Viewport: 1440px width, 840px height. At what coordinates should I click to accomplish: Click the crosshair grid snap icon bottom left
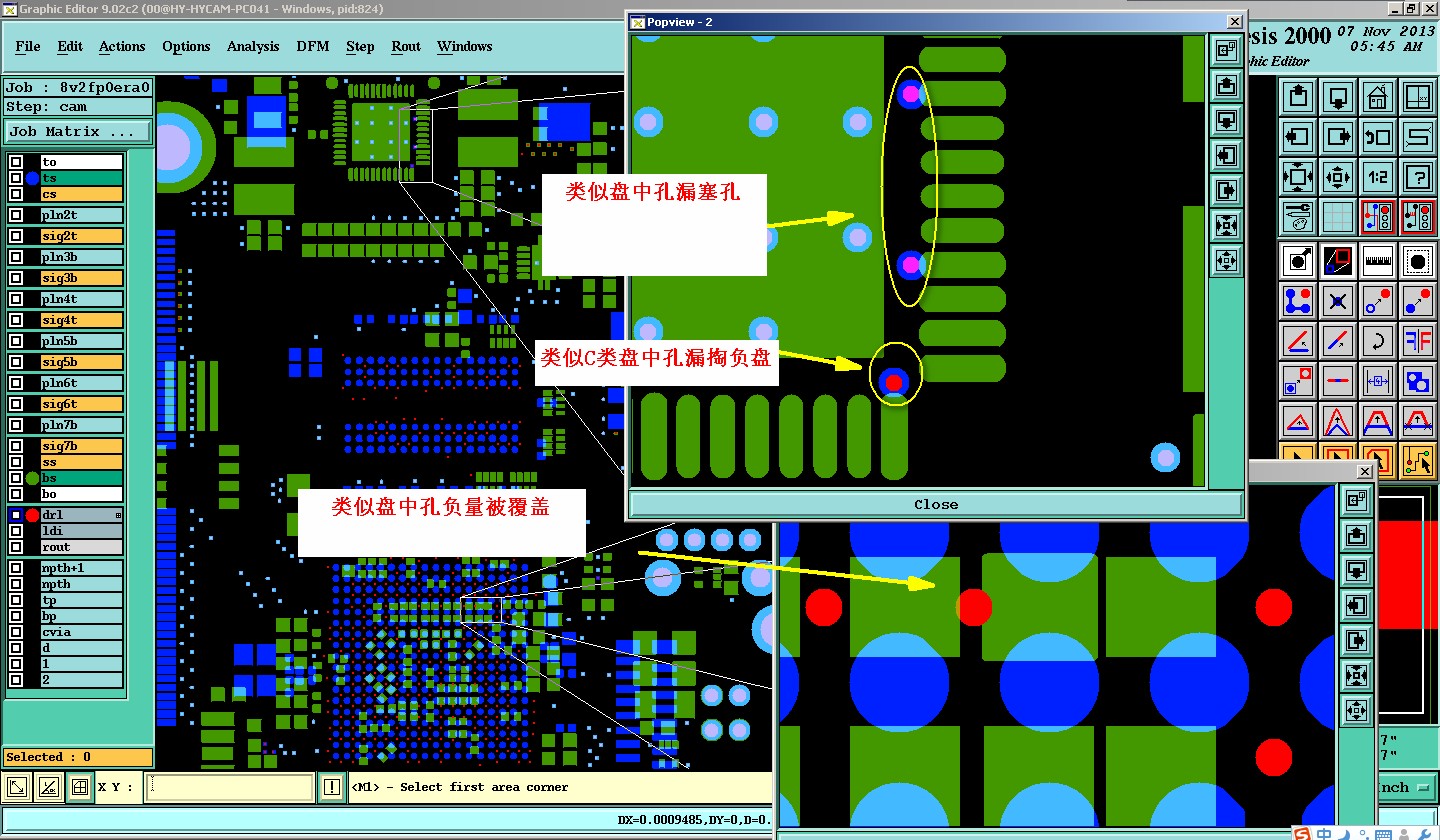[80, 788]
